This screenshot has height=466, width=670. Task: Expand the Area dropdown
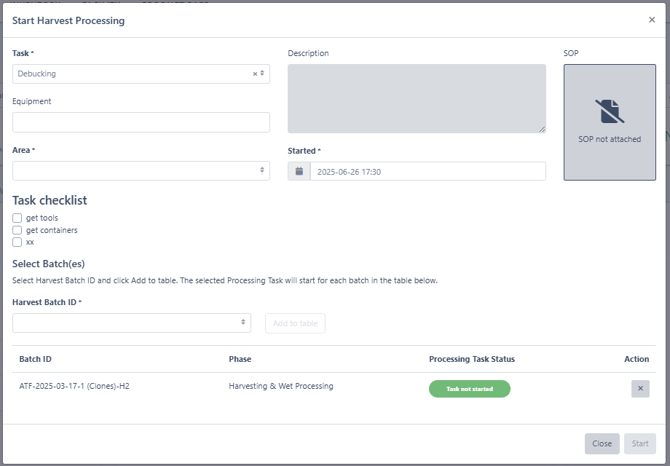141,171
